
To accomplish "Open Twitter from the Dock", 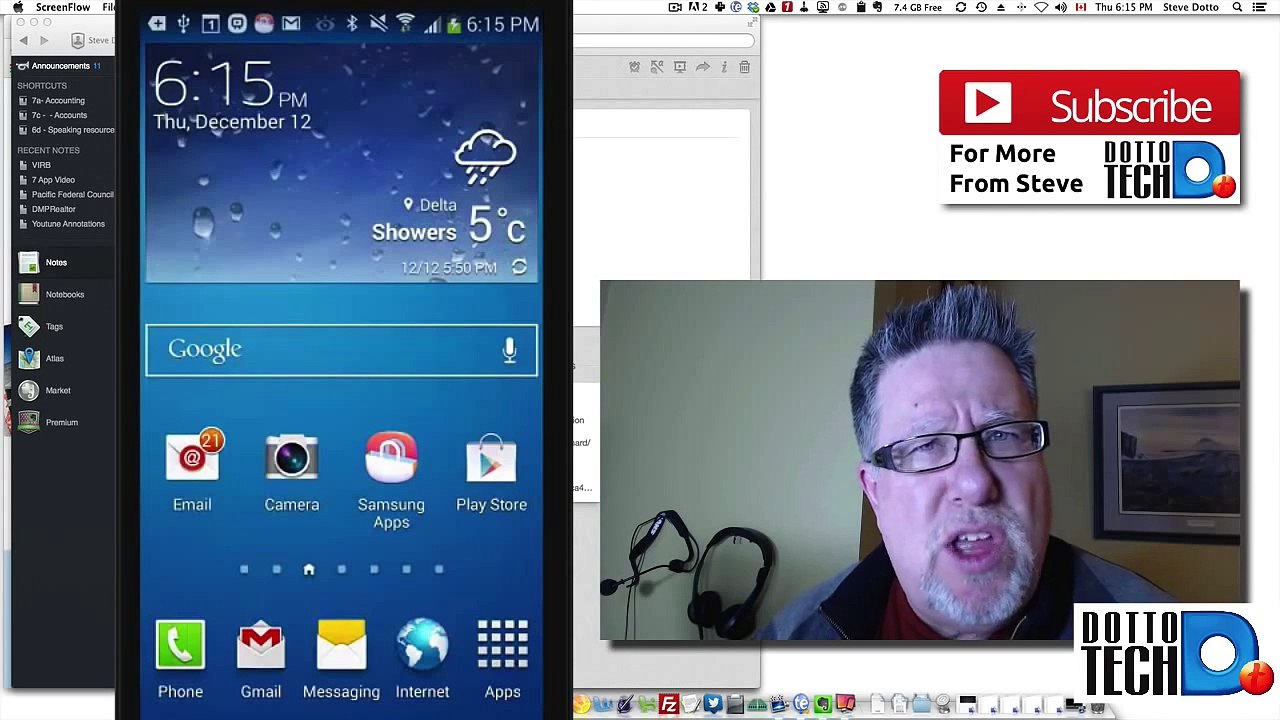I will 712,706.
